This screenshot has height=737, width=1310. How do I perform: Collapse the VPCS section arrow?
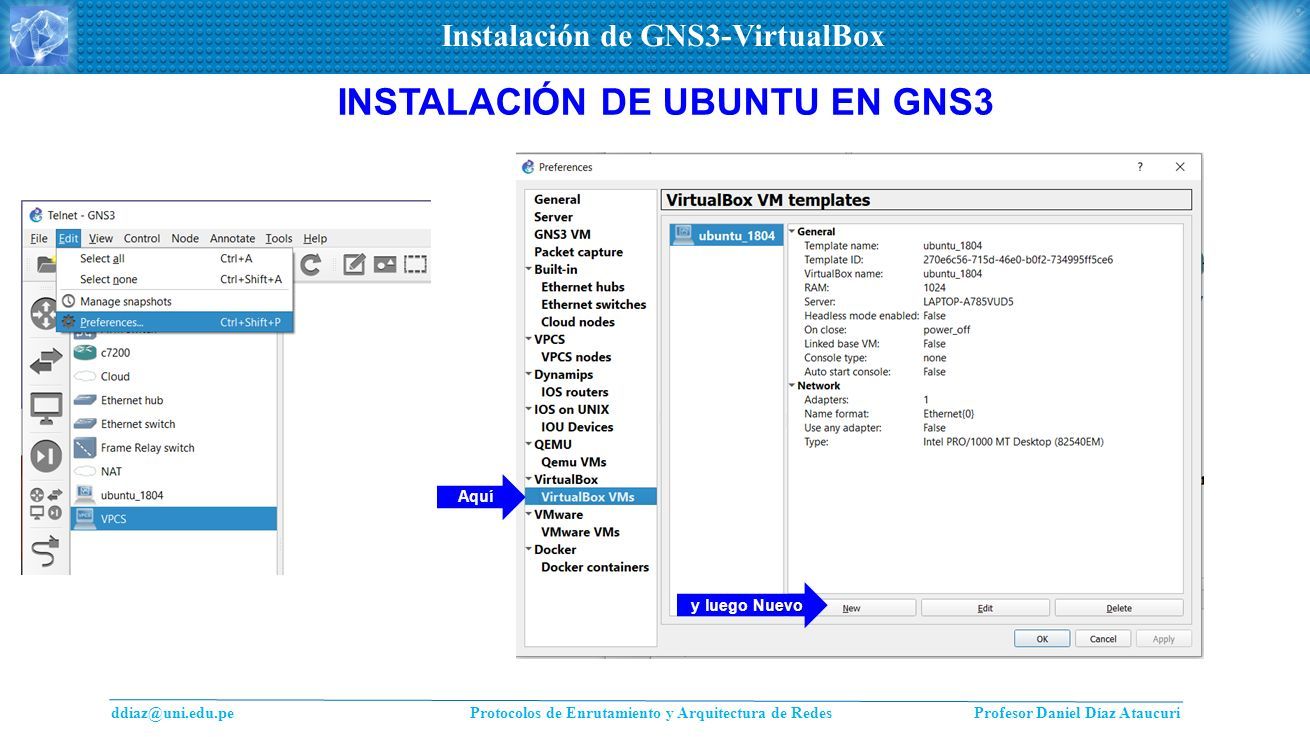tap(528, 339)
